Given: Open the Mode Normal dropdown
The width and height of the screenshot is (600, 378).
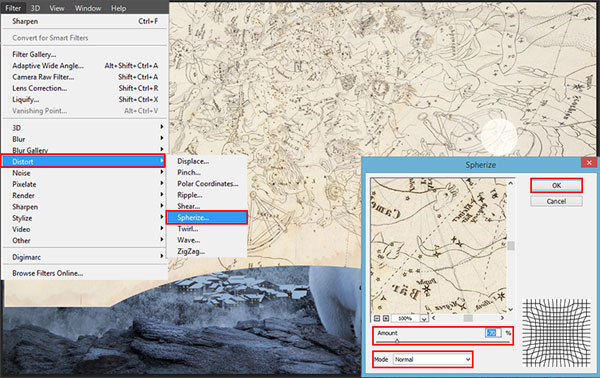Looking at the screenshot, I should point(432,360).
